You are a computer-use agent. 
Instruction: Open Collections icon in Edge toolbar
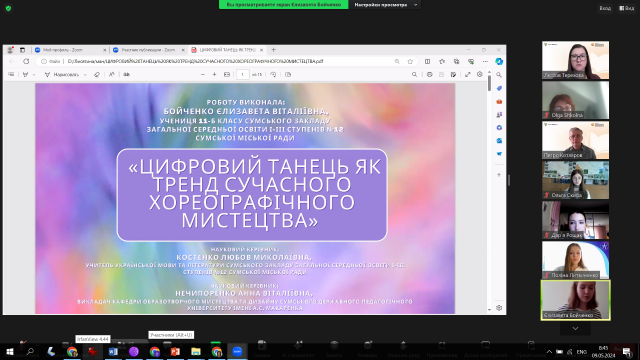point(456,61)
